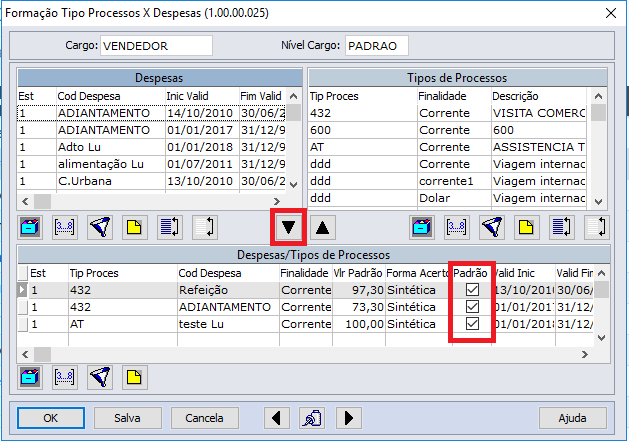This screenshot has width=629, height=441.
Task: Select the ddd row with finalidade Dolar
Action: pyautogui.click(x=447, y=198)
